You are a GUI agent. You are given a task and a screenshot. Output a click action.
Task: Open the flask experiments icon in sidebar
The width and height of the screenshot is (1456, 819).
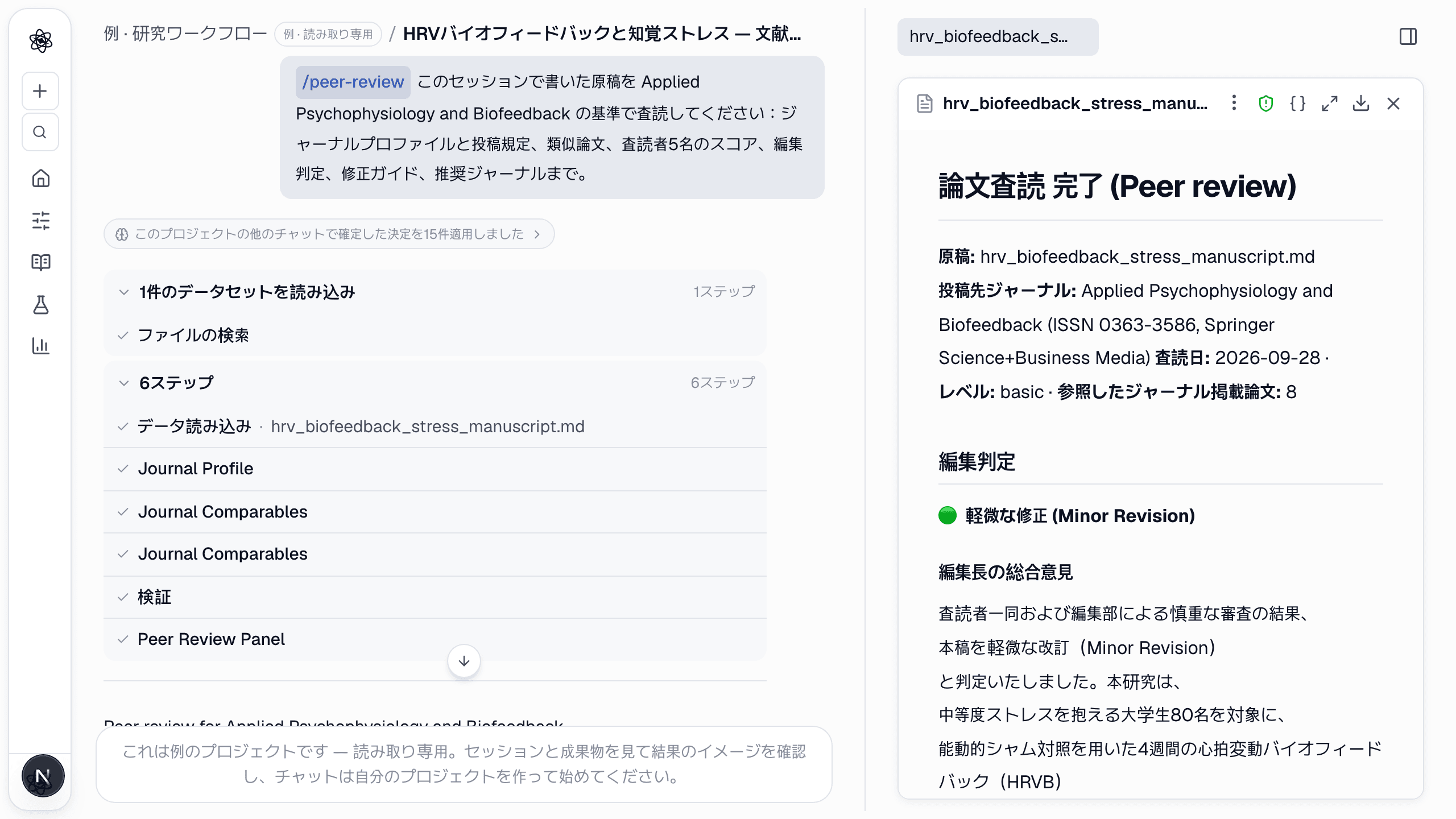point(40,304)
